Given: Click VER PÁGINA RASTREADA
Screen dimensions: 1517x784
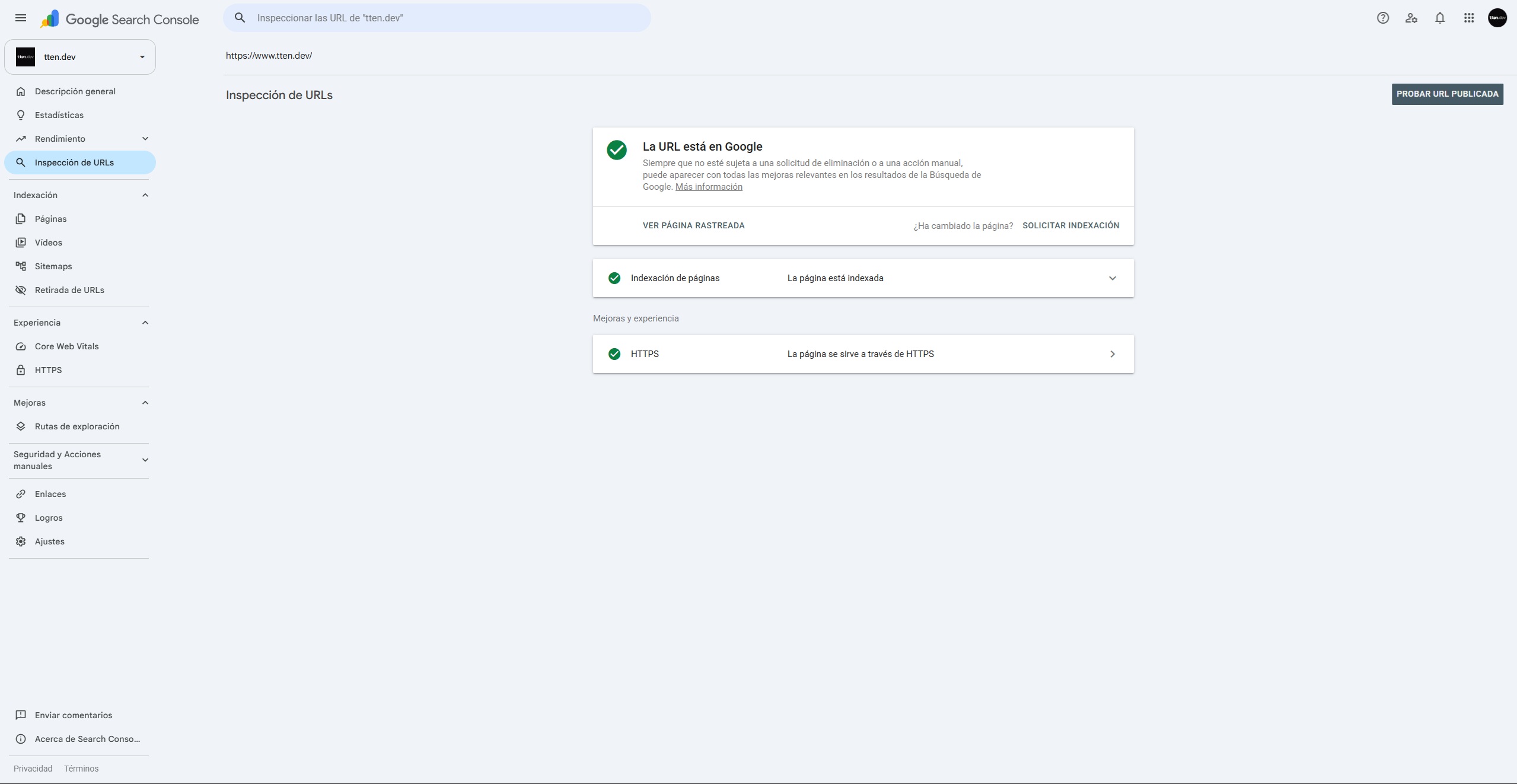Looking at the screenshot, I should pos(693,225).
